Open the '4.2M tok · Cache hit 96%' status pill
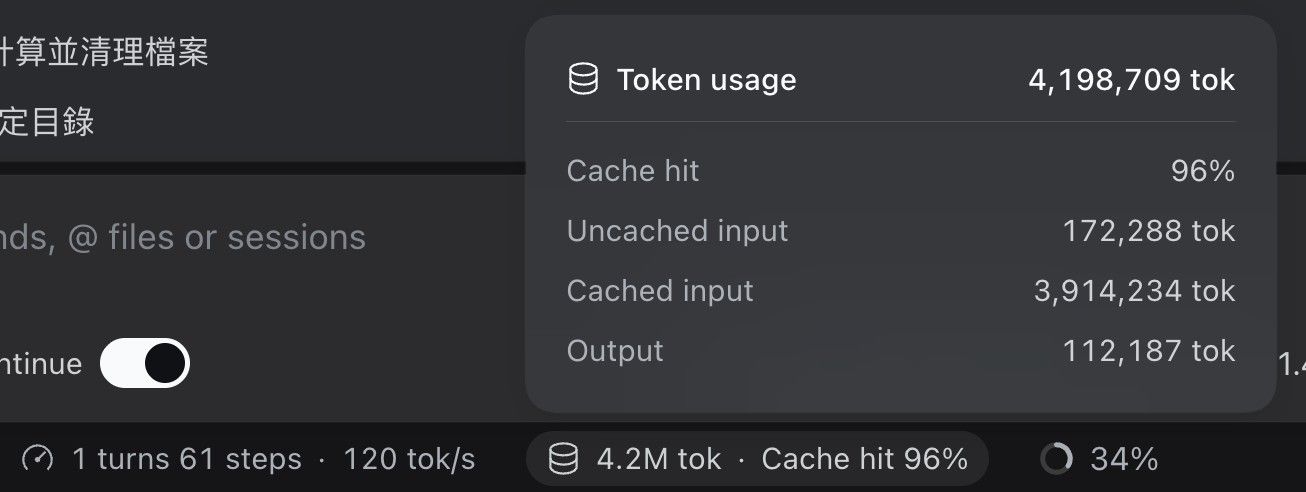The height and width of the screenshot is (492, 1306). 757,459
